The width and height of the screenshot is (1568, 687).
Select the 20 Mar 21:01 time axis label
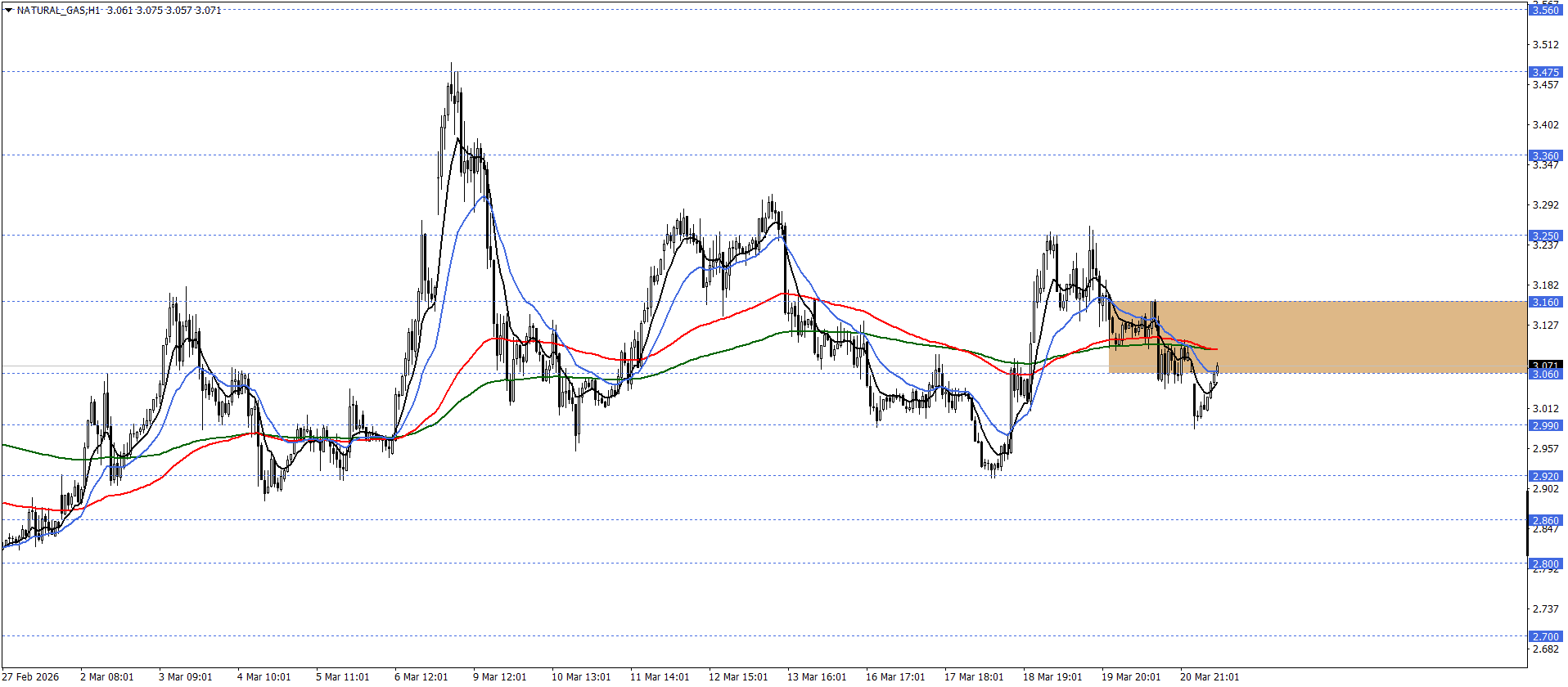point(1209,676)
